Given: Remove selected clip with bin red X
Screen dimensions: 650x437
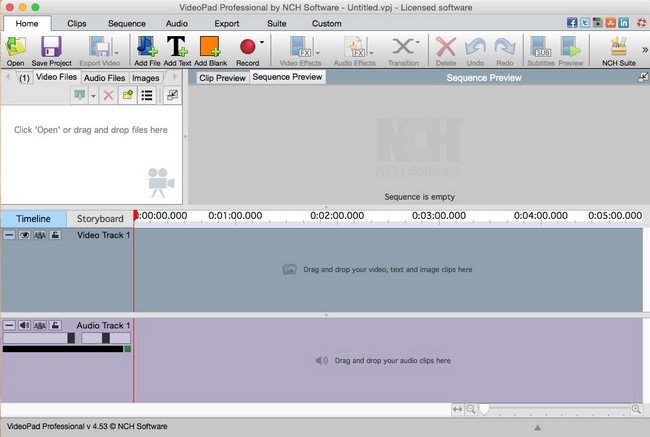Looking at the screenshot, I should click(x=109, y=95).
